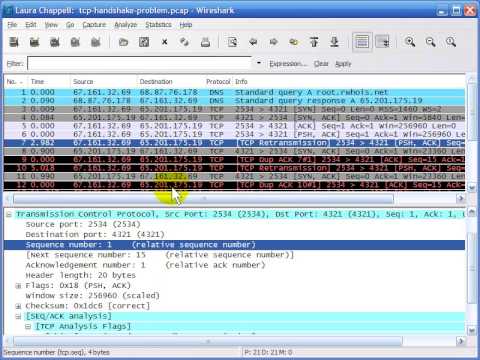Viewport: 480px width, 360px height.
Task: Sort by the Time column header
Action: pos(49,82)
